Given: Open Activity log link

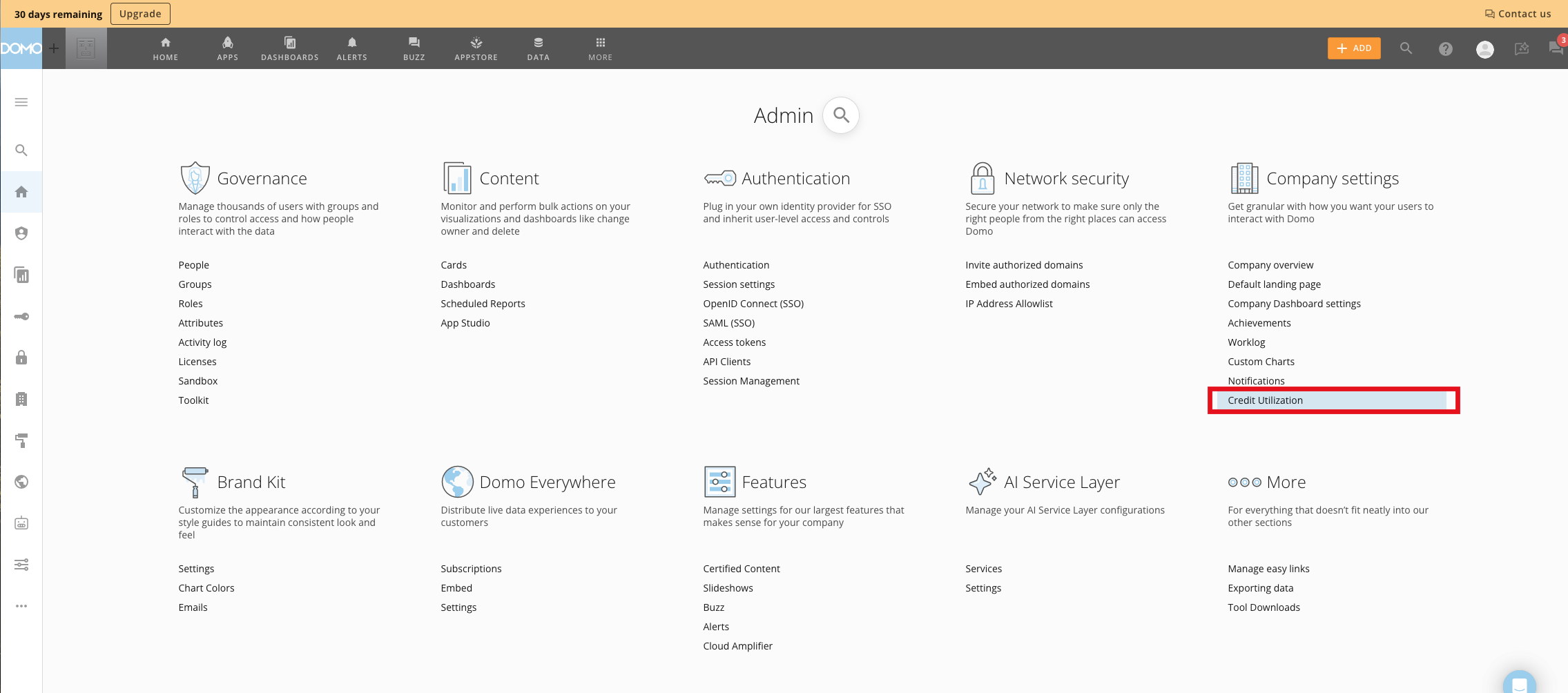Looking at the screenshot, I should click(202, 342).
